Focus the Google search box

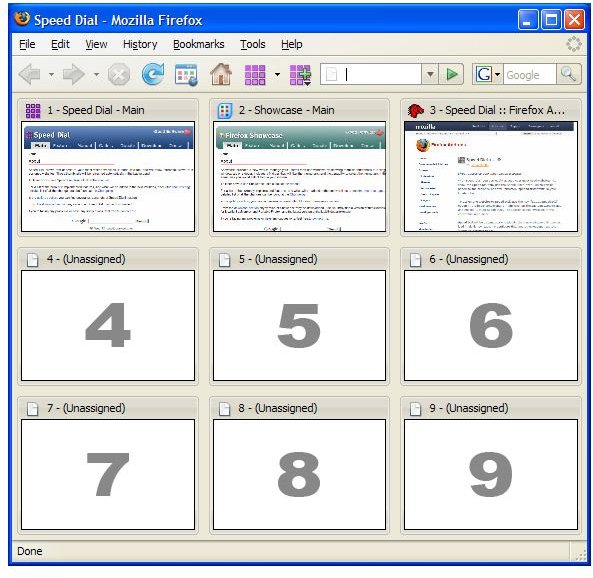529,74
